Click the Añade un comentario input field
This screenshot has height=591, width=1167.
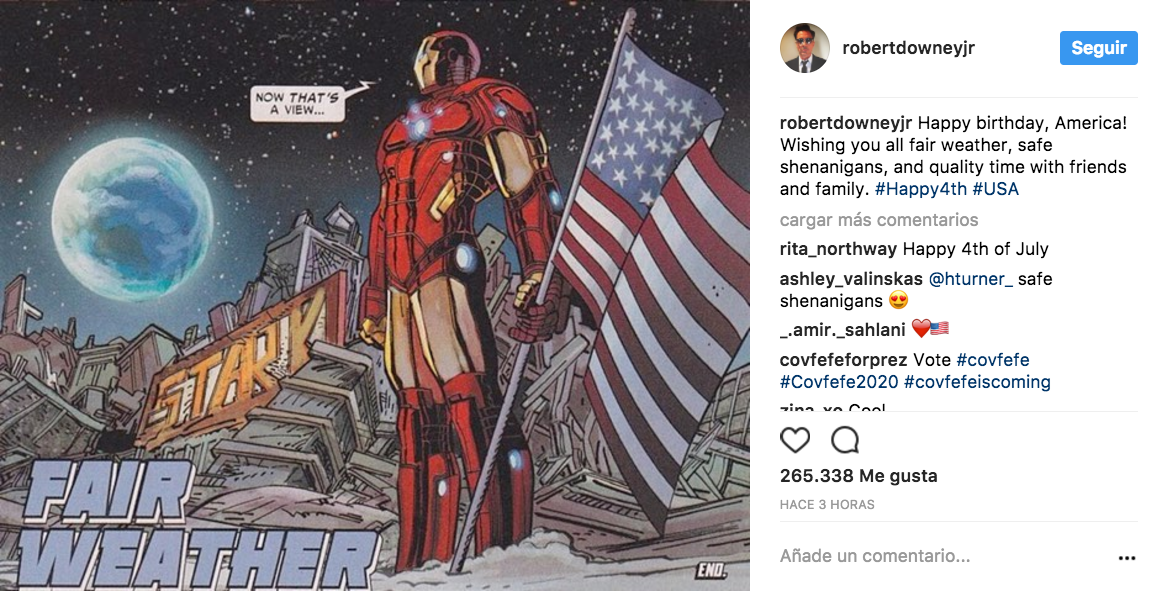[941, 556]
